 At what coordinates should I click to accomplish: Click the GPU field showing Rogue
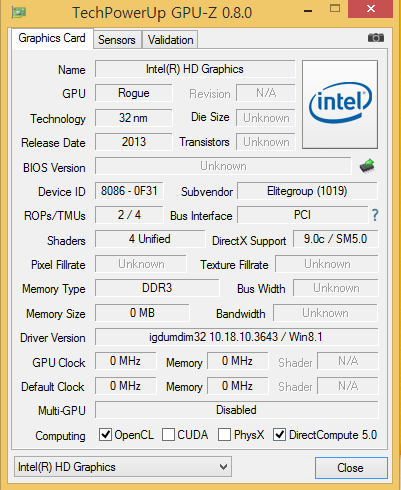(134, 93)
